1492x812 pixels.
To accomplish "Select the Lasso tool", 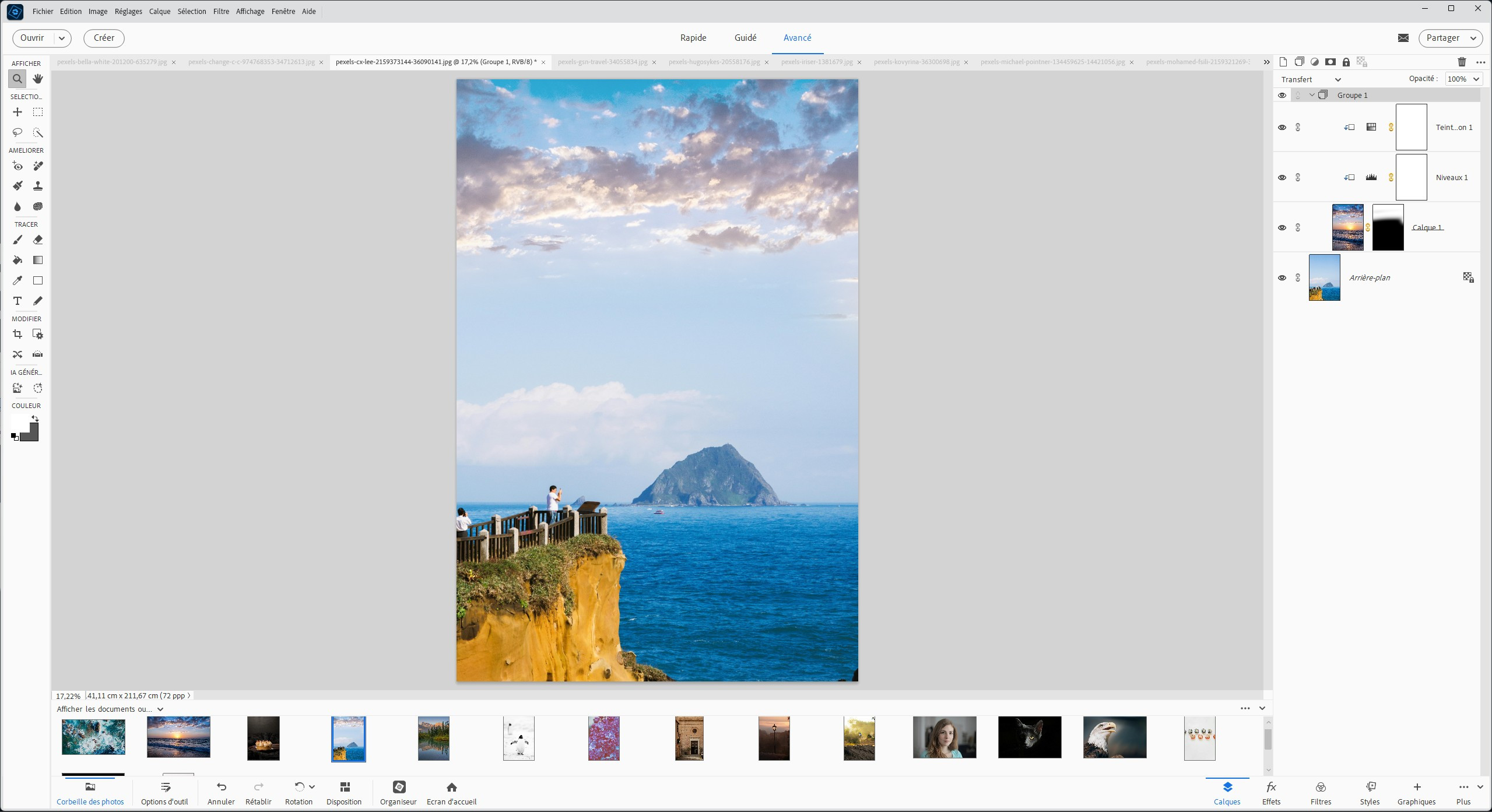I will (x=17, y=133).
